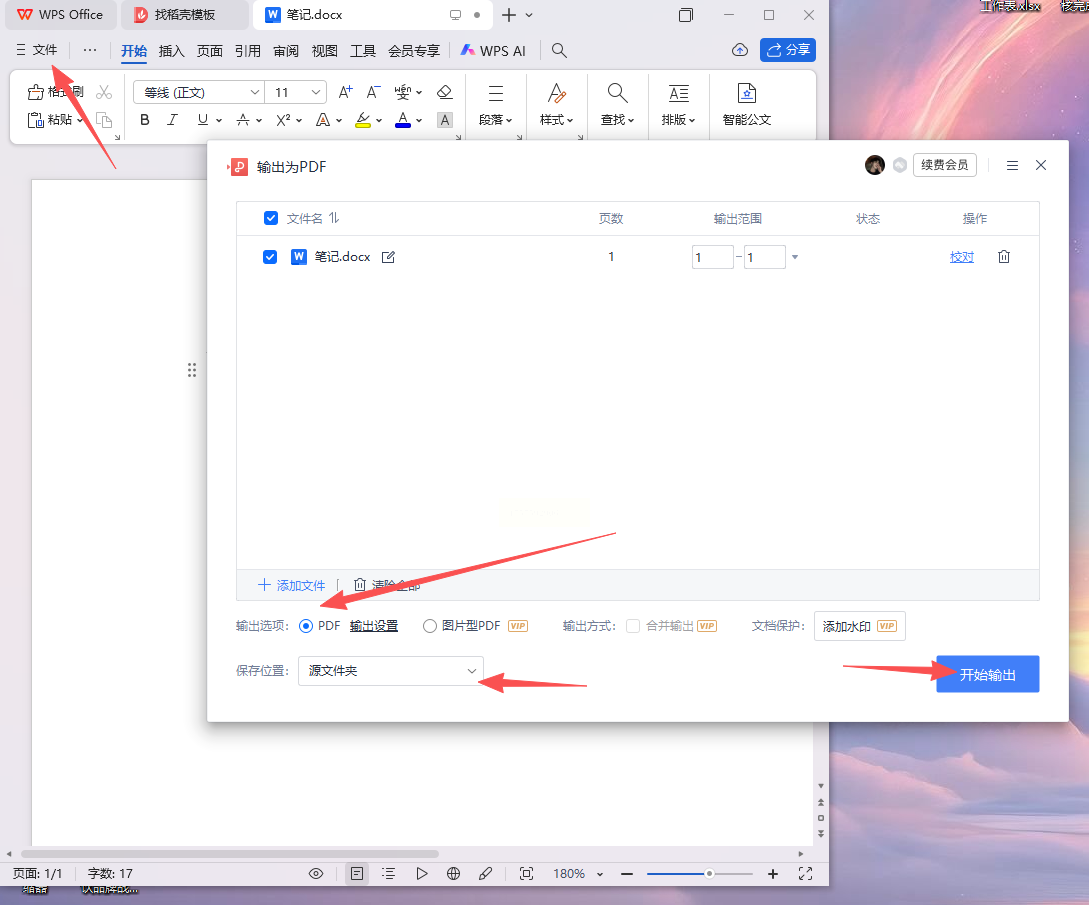Viewport: 1089px width, 905px height.
Task: Open the WPS AI tab
Action: tap(493, 51)
